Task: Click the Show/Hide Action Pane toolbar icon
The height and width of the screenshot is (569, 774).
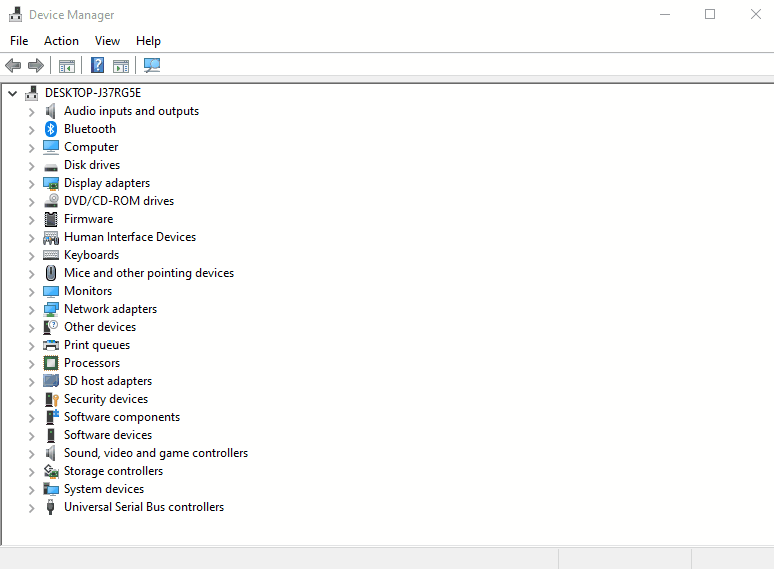Action: [x=121, y=66]
